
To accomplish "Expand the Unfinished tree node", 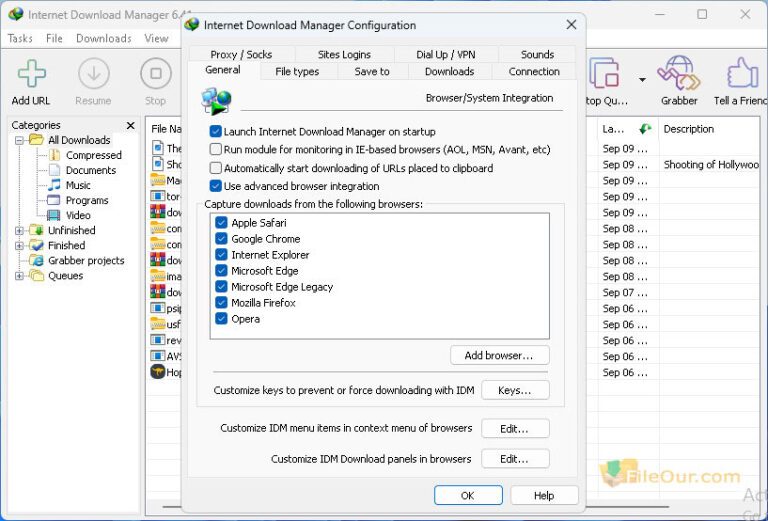I will [19, 231].
